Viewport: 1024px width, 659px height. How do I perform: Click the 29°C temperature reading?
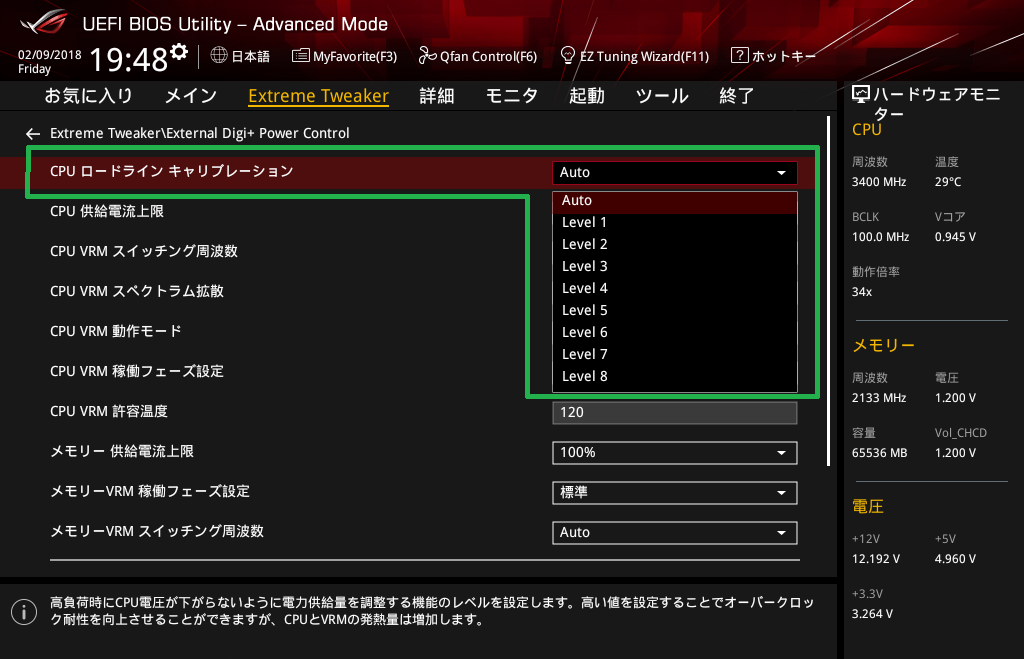[948, 182]
